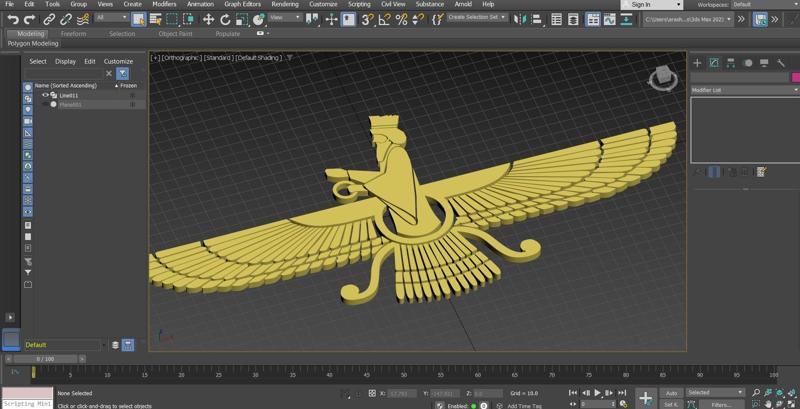Click the Align tool icon

tap(536, 20)
